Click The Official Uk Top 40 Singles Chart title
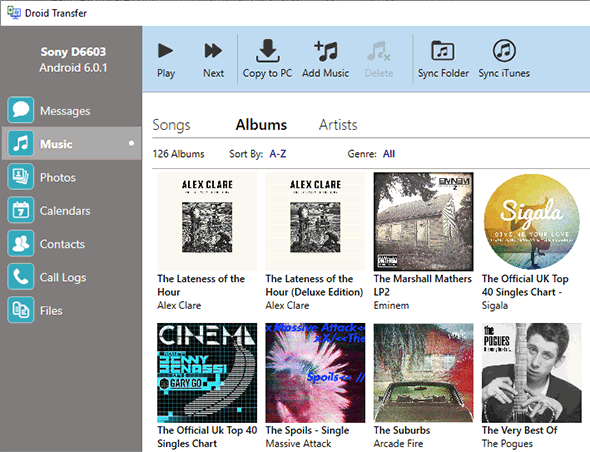This screenshot has height=452, width=590. [207, 437]
